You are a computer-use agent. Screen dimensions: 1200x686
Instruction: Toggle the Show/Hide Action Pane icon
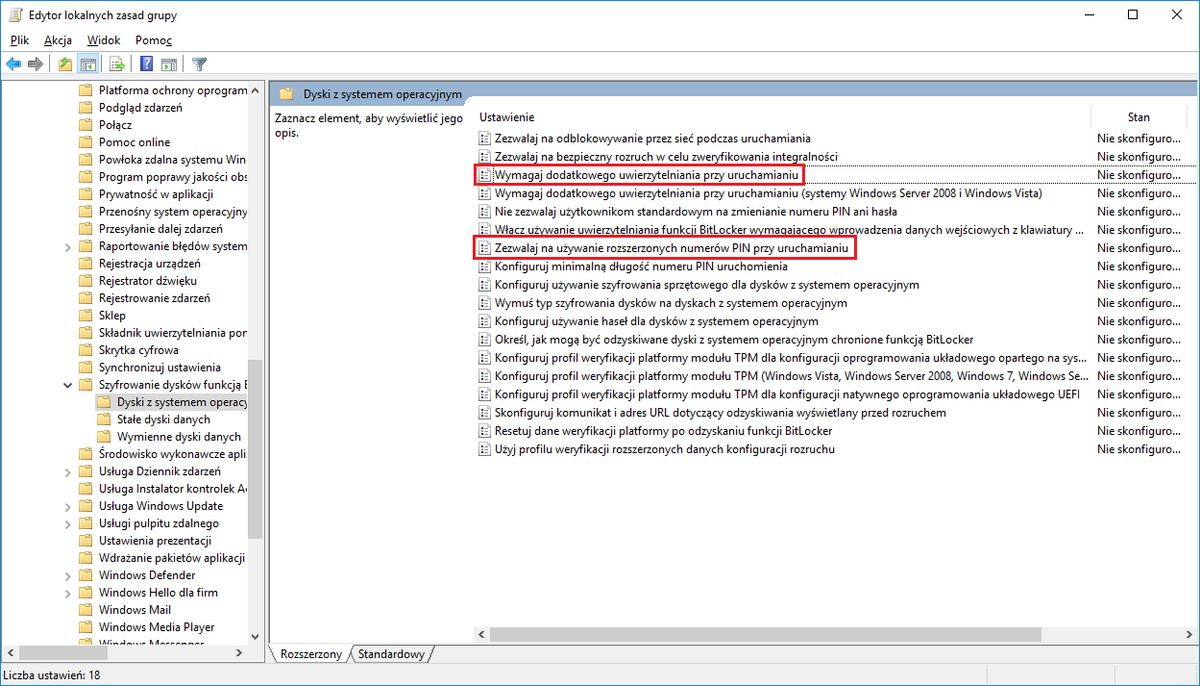click(x=169, y=64)
